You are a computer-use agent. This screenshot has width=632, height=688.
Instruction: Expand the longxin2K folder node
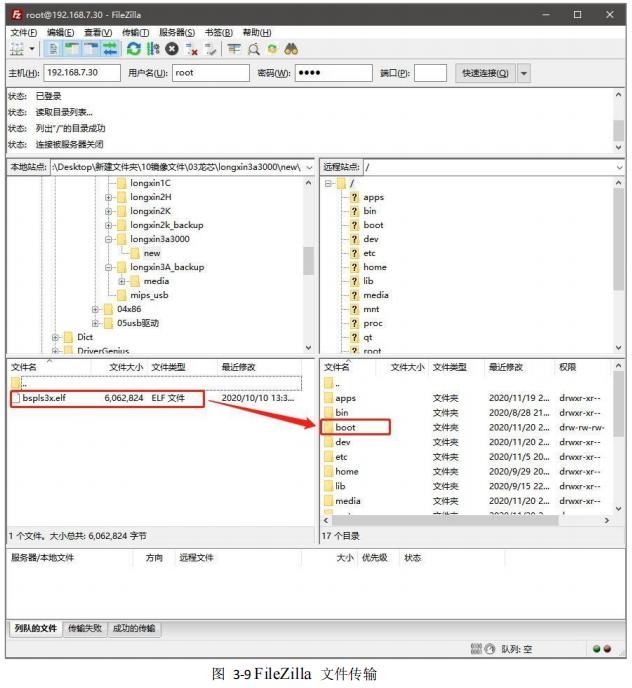tap(108, 211)
